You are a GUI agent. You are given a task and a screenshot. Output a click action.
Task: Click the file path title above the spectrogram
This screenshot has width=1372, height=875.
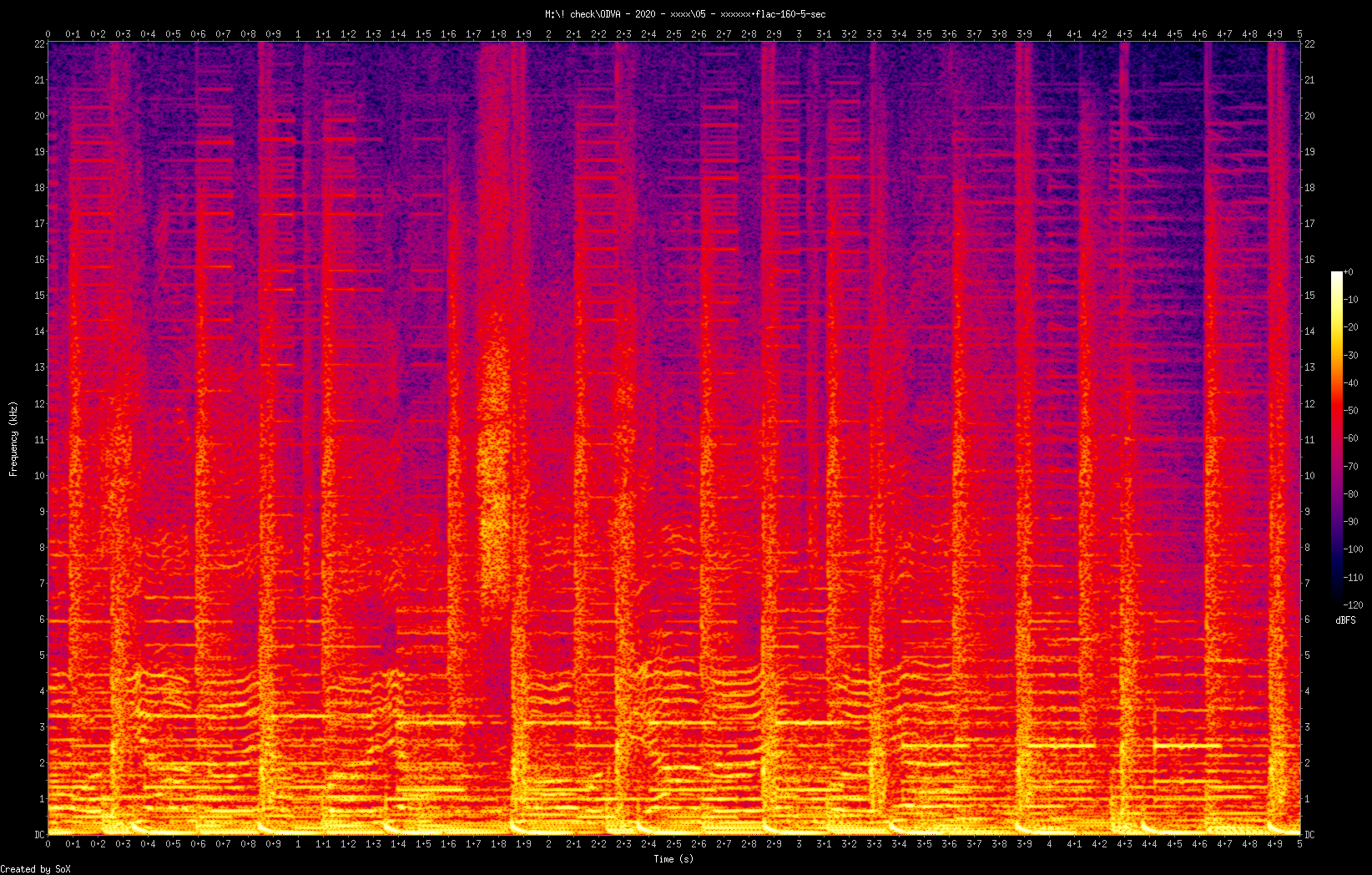tap(685, 14)
